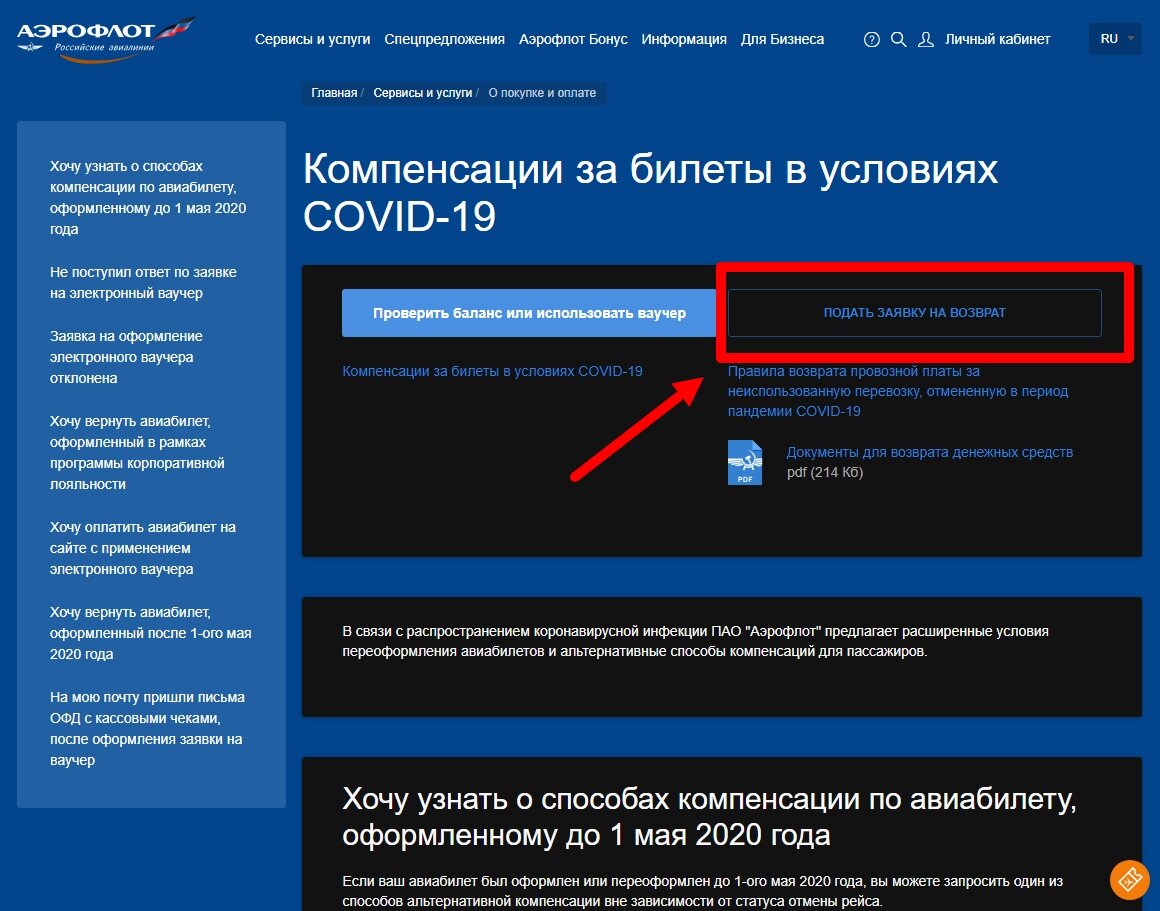The height and width of the screenshot is (911, 1160).
Task: Open the PDF document icon
Action: [745, 463]
